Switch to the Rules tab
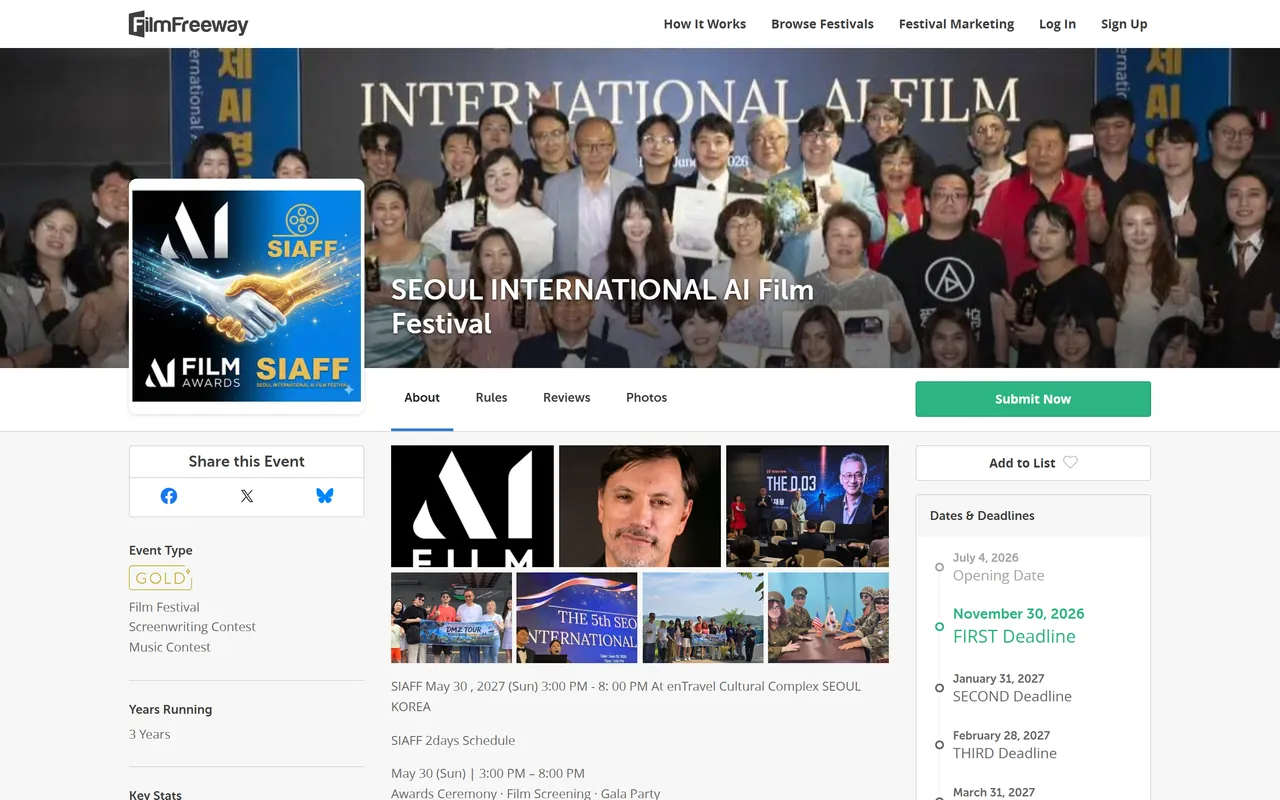This screenshot has height=800, width=1280. 491,398
